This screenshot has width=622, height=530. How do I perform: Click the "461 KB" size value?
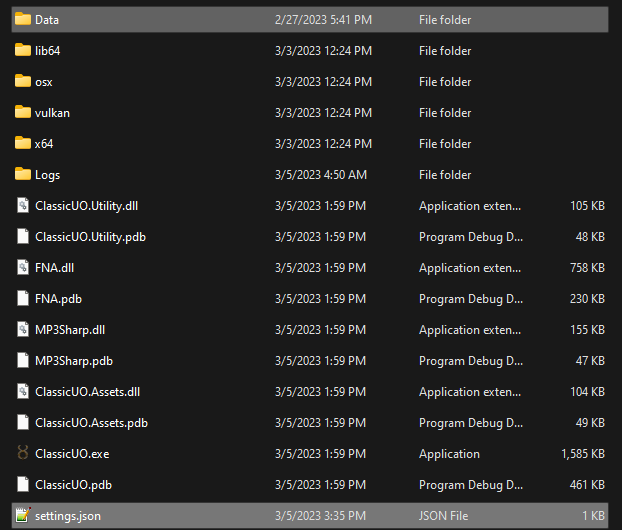point(587,485)
